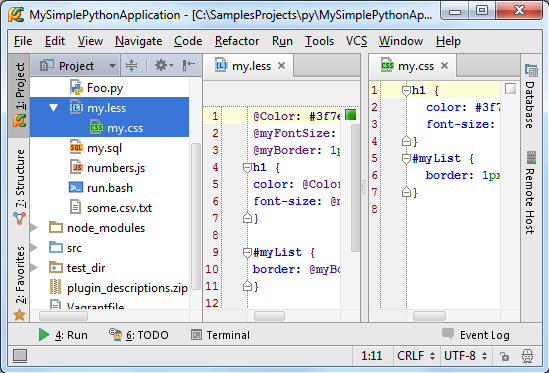Viewport: 549px width, 373px height.
Task: Open the Edit menu
Action: point(55,41)
